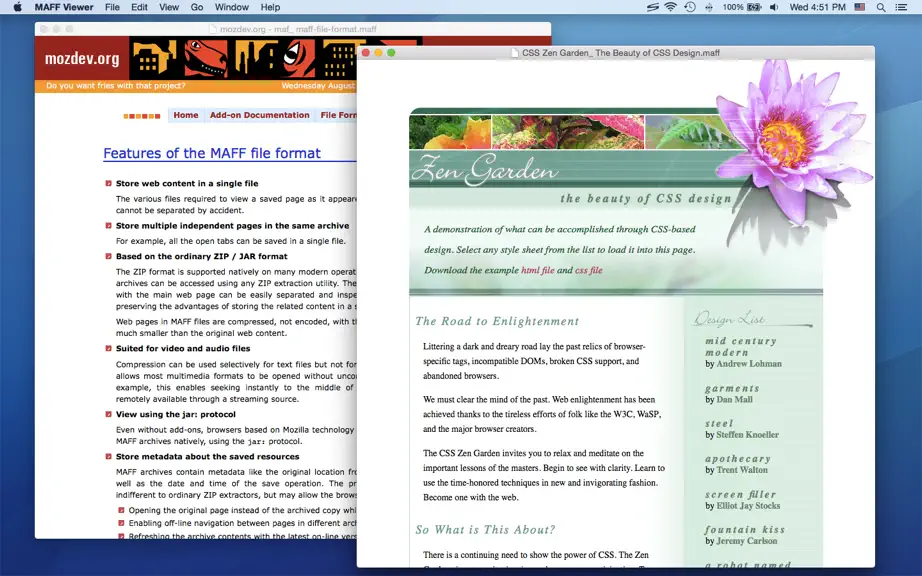The height and width of the screenshot is (576, 922).
Task: Select the garments design
Action: [x=732, y=389]
